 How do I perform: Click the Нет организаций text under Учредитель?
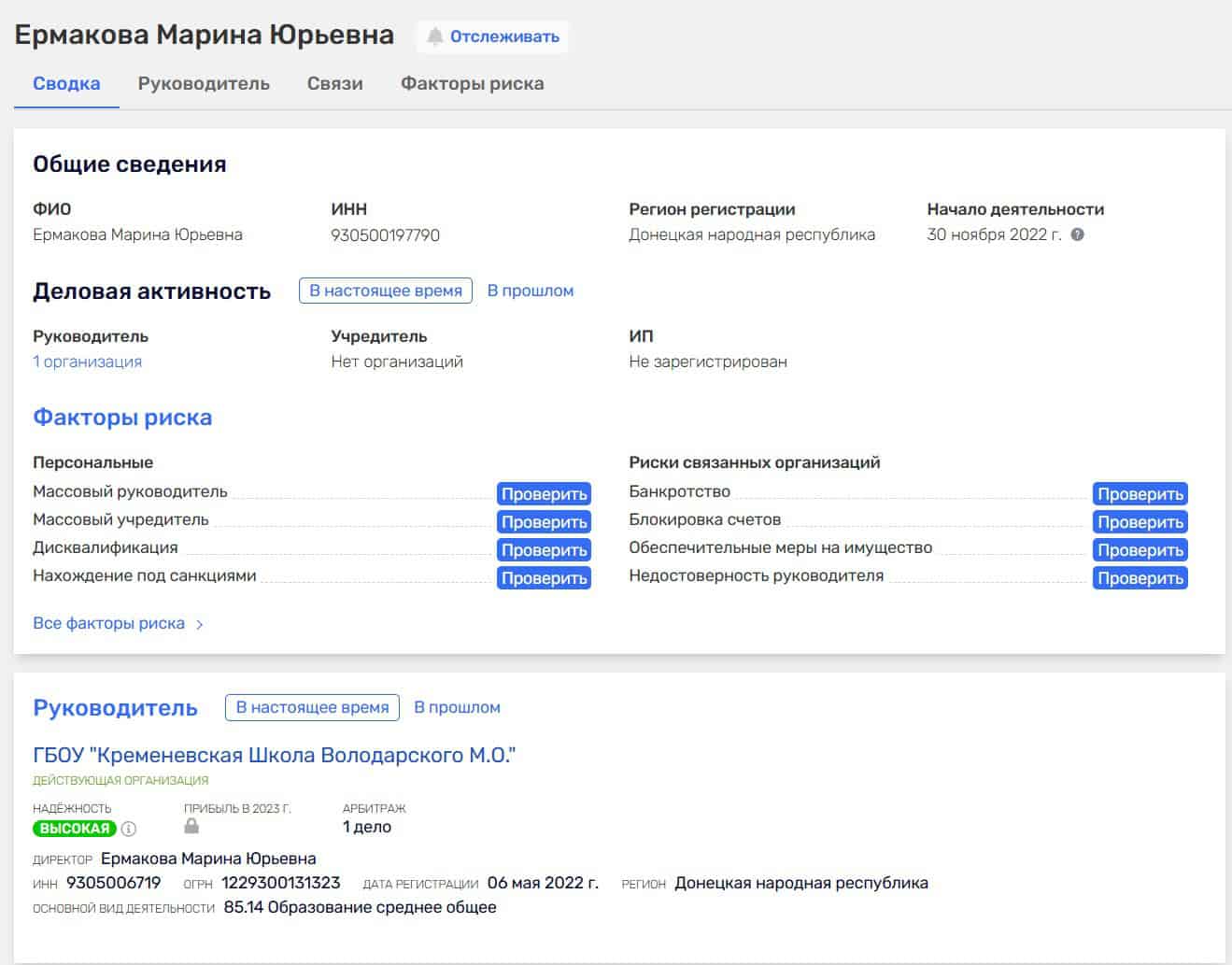[397, 362]
